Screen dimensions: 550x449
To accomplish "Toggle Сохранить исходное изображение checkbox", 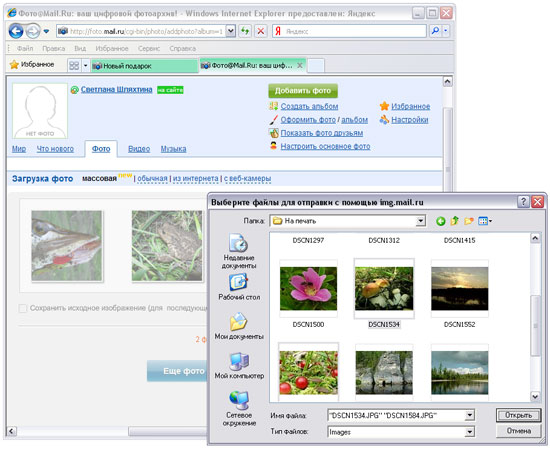I will pyautogui.click(x=23, y=308).
